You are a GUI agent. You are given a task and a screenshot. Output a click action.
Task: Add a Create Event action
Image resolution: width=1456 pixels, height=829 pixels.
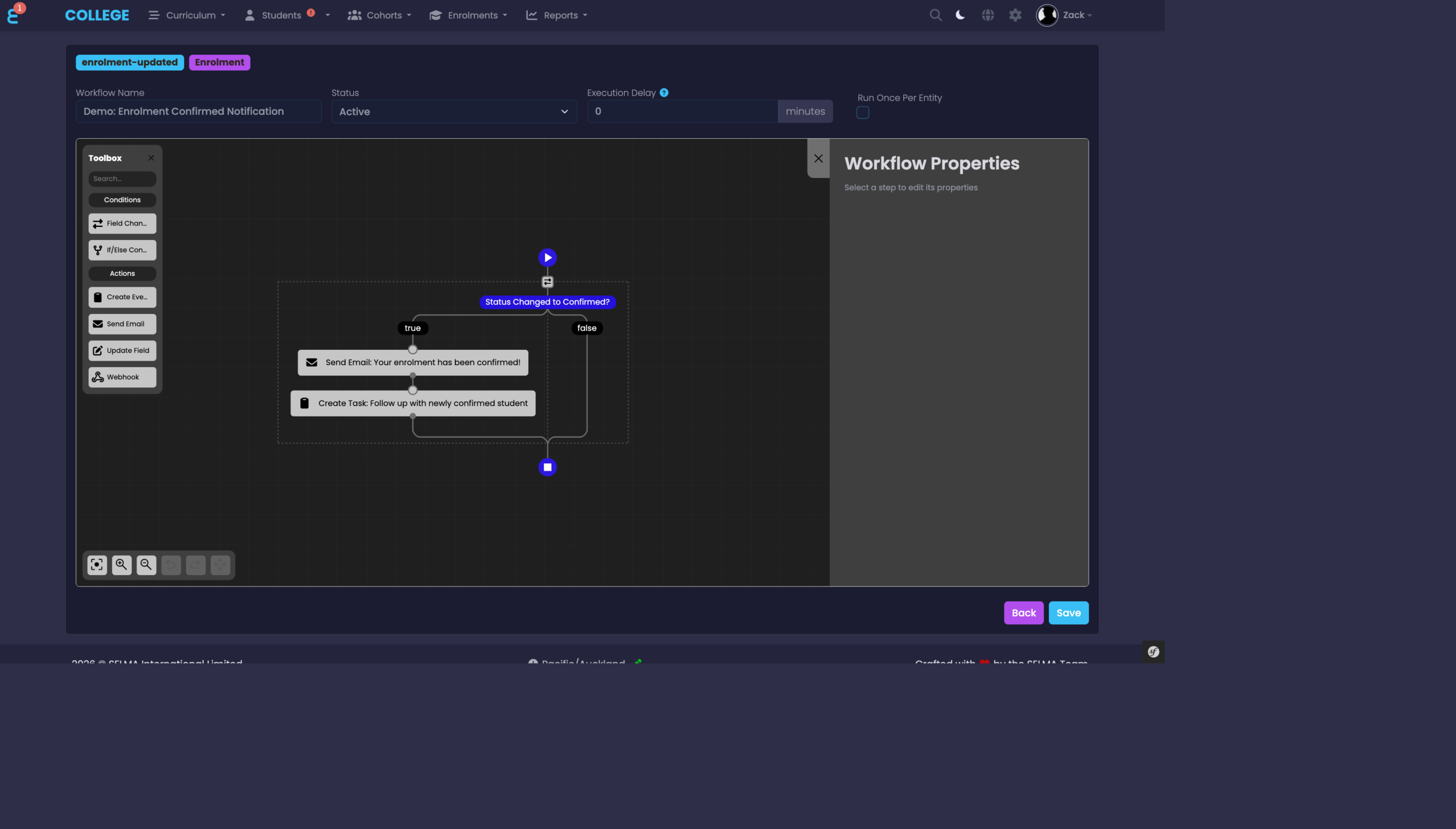[x=122, y=296]
